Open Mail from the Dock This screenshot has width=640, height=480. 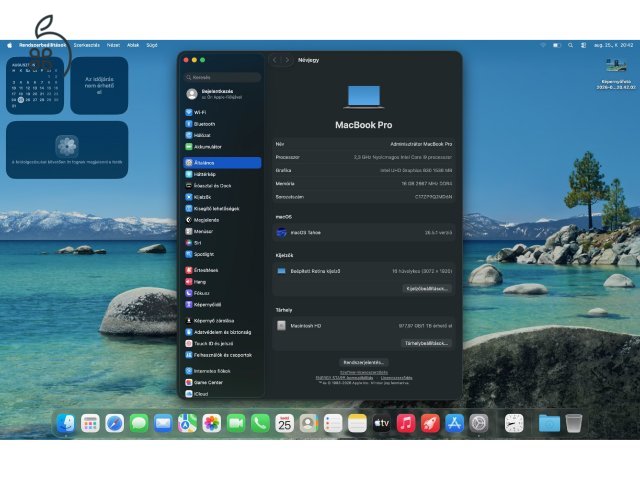click(163, 423)
